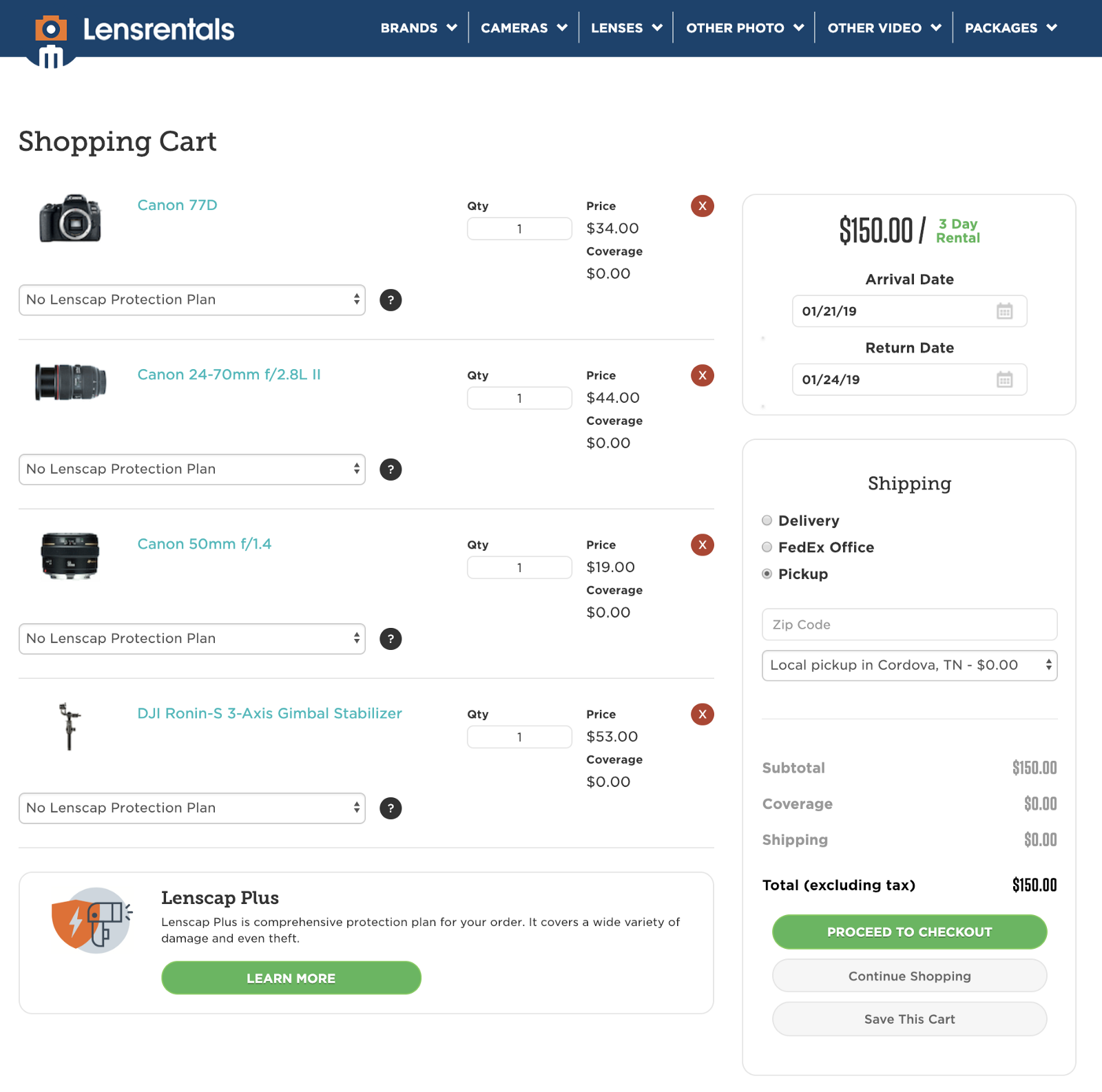Image resolution: width=1102 pixels, height=1092 pixels.
Task: Open the Canon 24-70mm f/2.8L II link
Action: click(x=229, y=375)
